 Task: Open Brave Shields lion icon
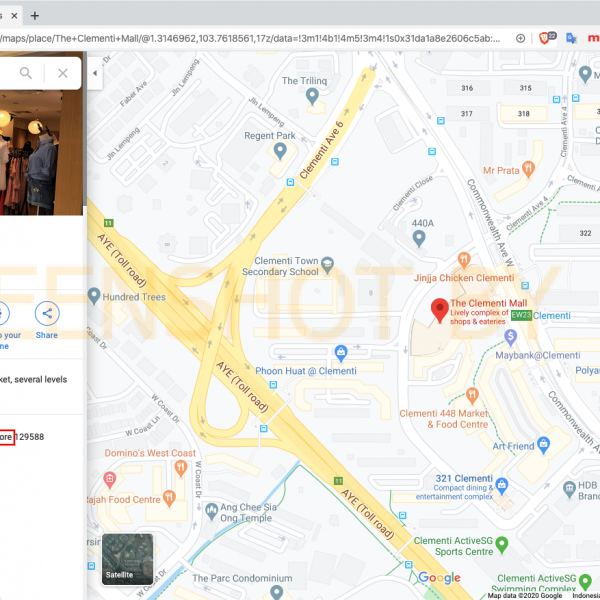[544, 38]
